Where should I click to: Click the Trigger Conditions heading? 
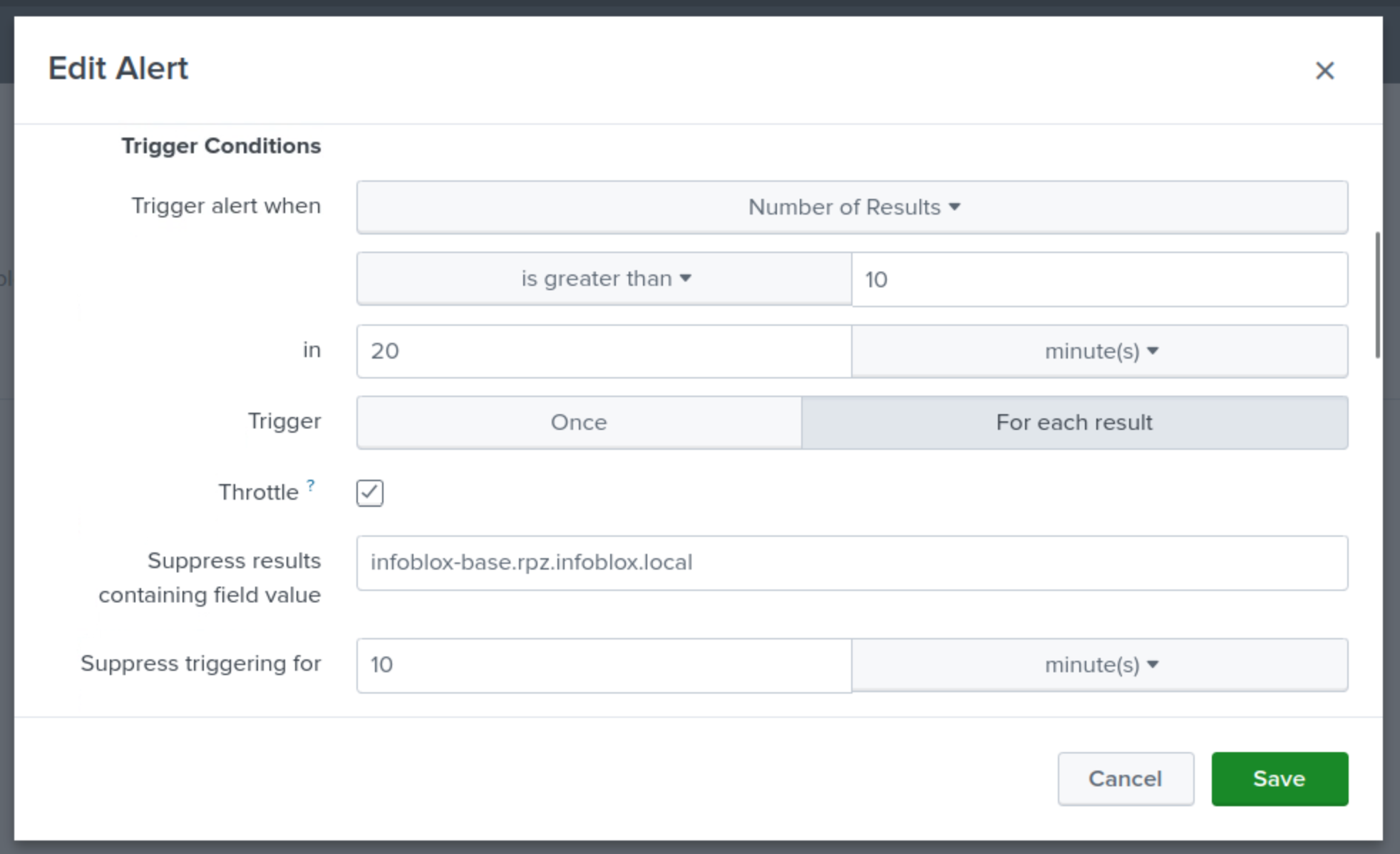[221, 146]
